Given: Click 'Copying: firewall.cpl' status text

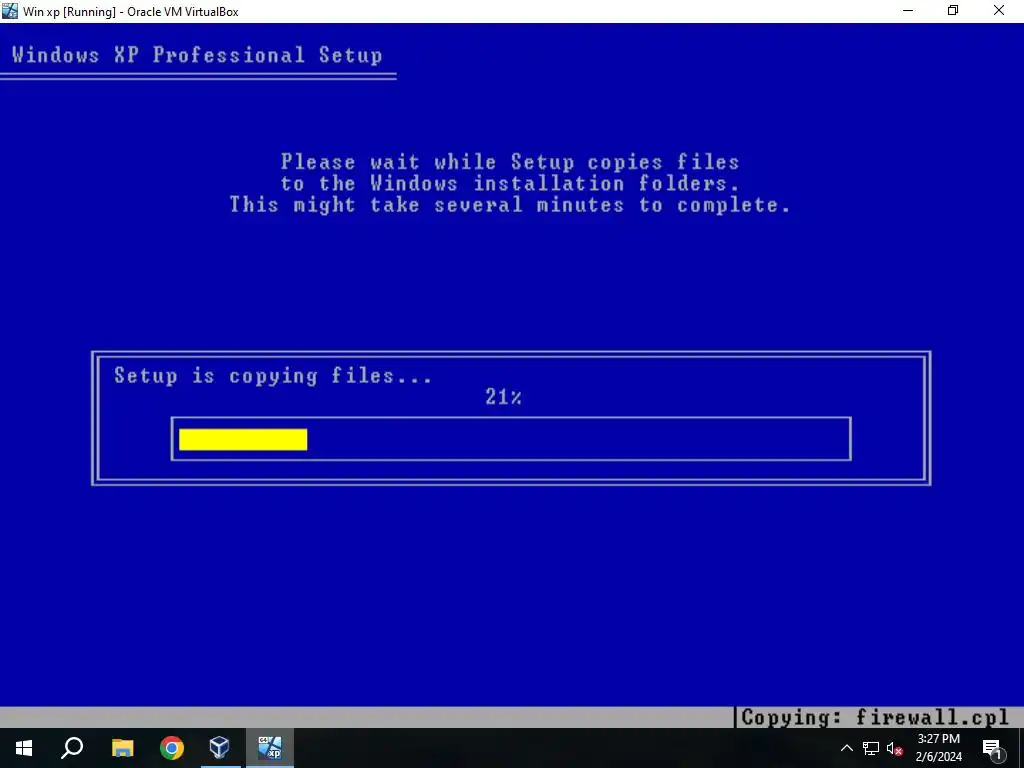Looking at the screenshot, I should click(x=875, y=718).
